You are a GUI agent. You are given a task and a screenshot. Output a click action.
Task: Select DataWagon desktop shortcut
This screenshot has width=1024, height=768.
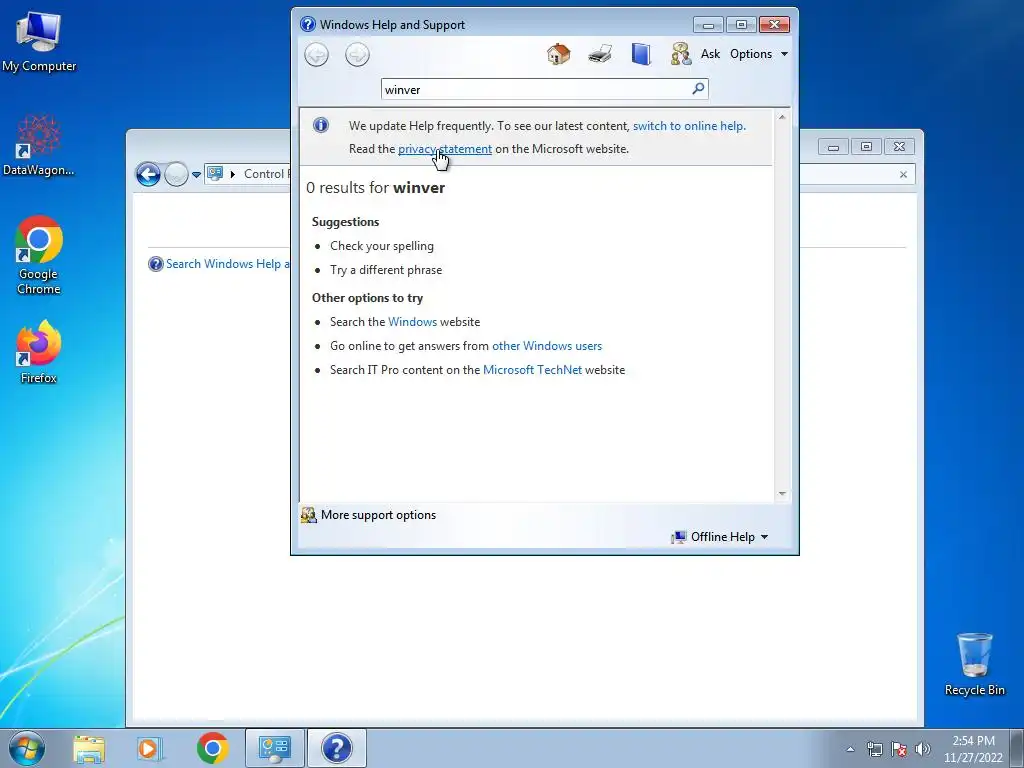click(39, 145)
